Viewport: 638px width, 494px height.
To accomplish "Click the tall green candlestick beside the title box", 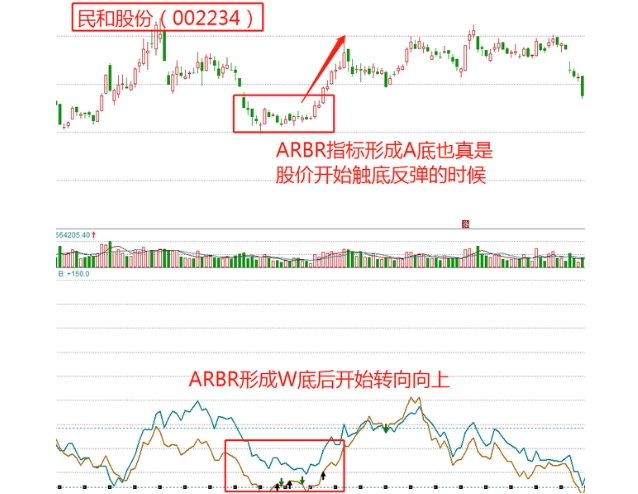I will click(164, 46).
